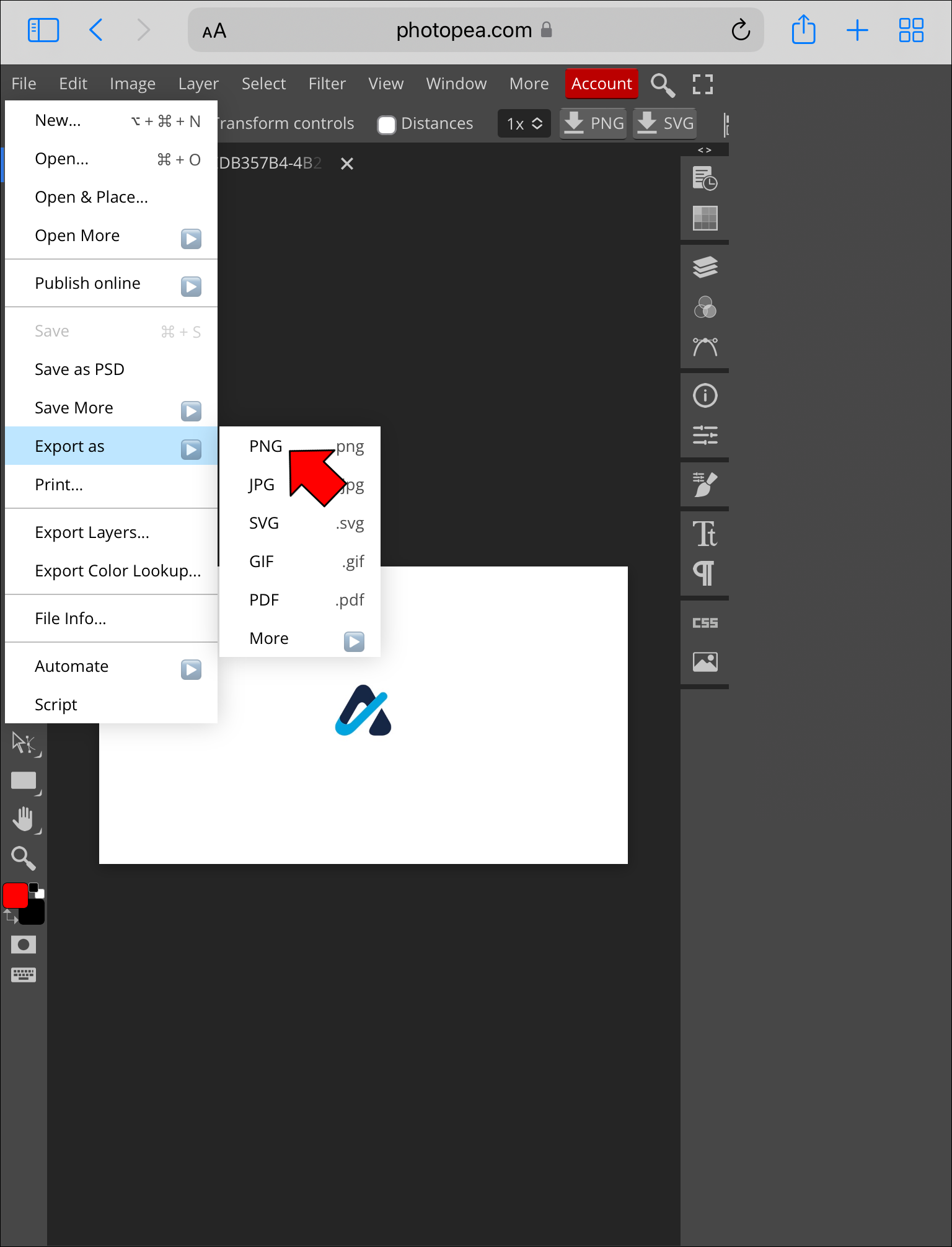The height and width of the screenshot is (1247, 952).
Task: Click the red Account button
Action: coord(602,84)
